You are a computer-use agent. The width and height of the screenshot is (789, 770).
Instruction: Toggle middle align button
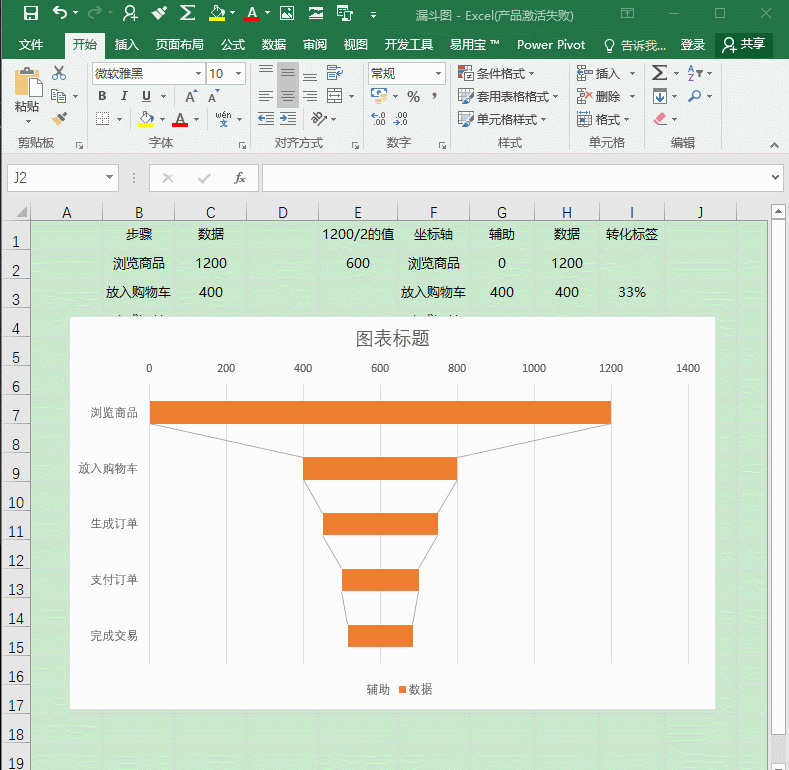point(287,73)
